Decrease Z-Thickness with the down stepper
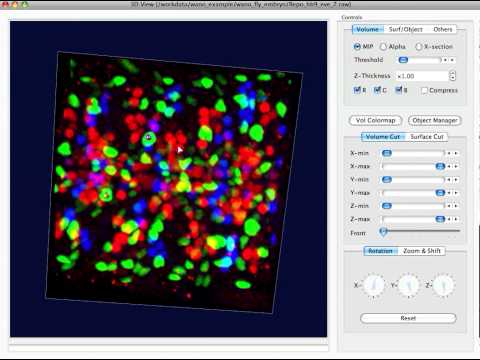This screenshot has height=360, width=480. [x=452, y=79]
